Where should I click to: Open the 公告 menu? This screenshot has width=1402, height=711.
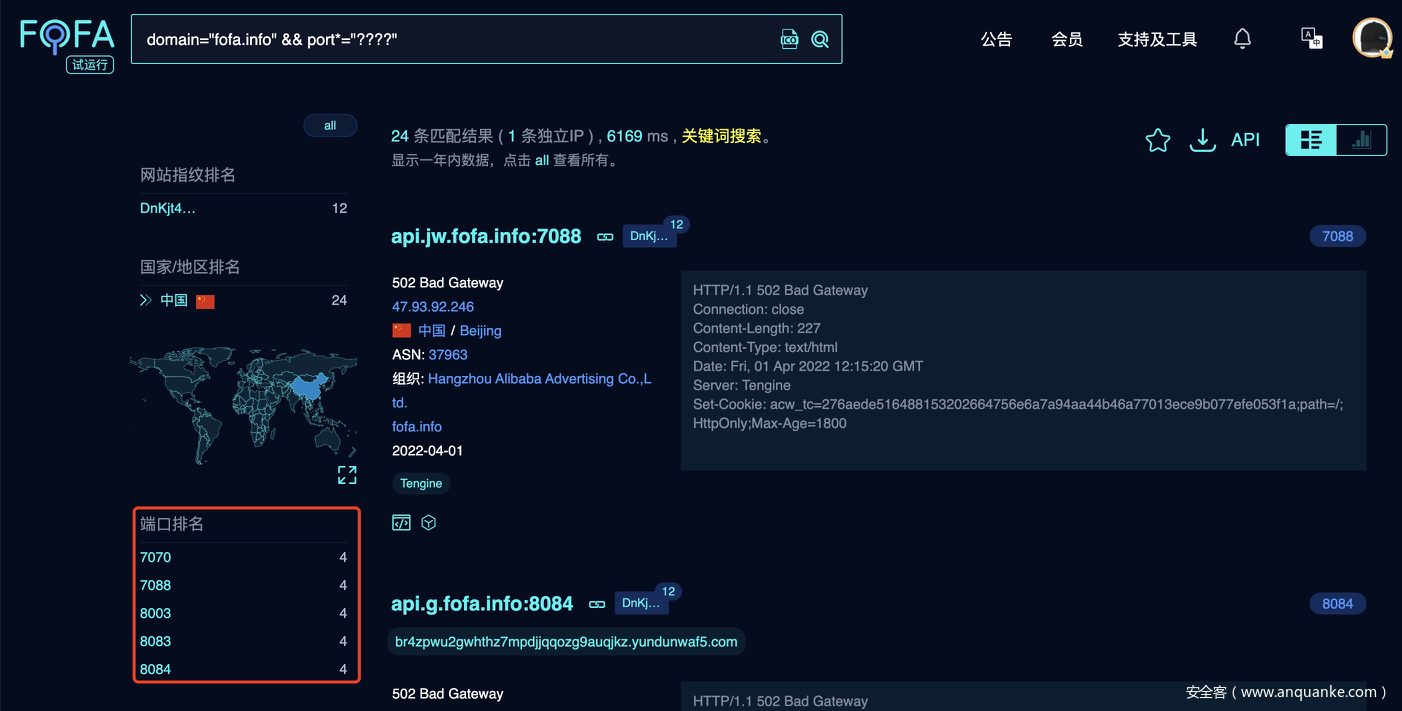996,39
